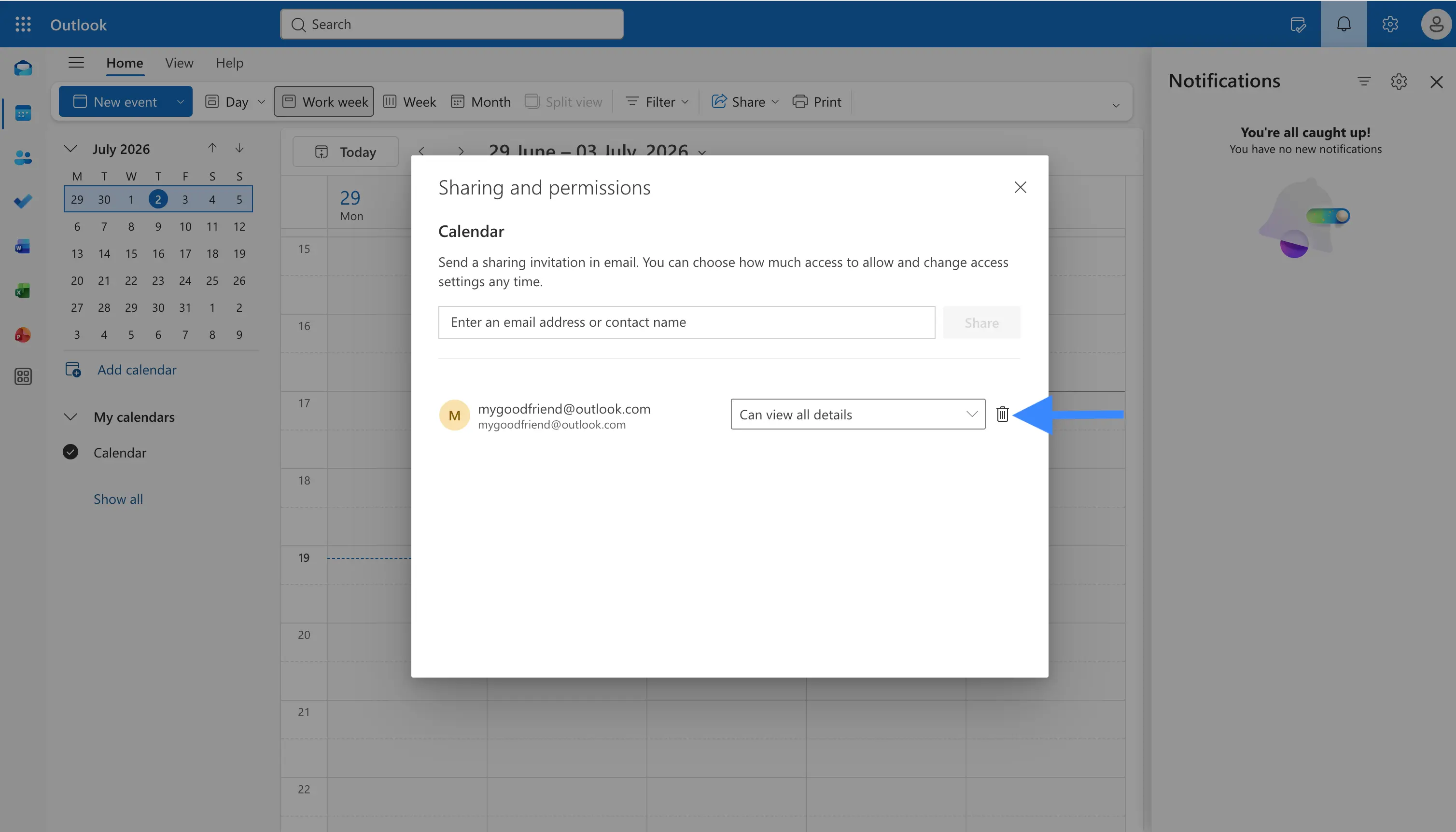This screenshot has width=1456, height=832.
Task: Open Settings gear in top header
Action: 1390,24
